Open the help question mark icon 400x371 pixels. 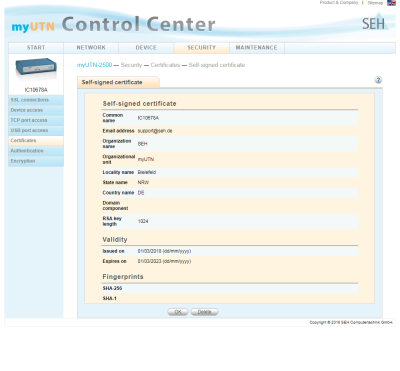[x=378, y=80]
